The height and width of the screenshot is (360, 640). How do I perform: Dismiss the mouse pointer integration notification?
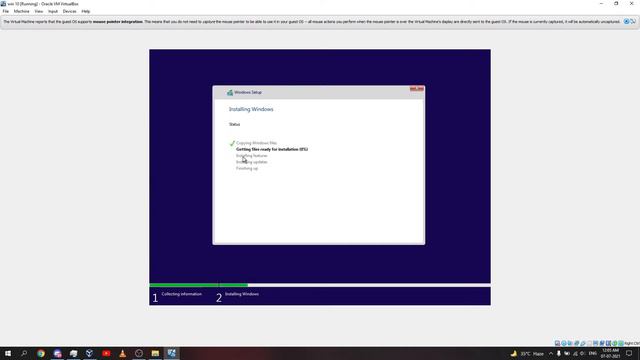tap(626, 22)
